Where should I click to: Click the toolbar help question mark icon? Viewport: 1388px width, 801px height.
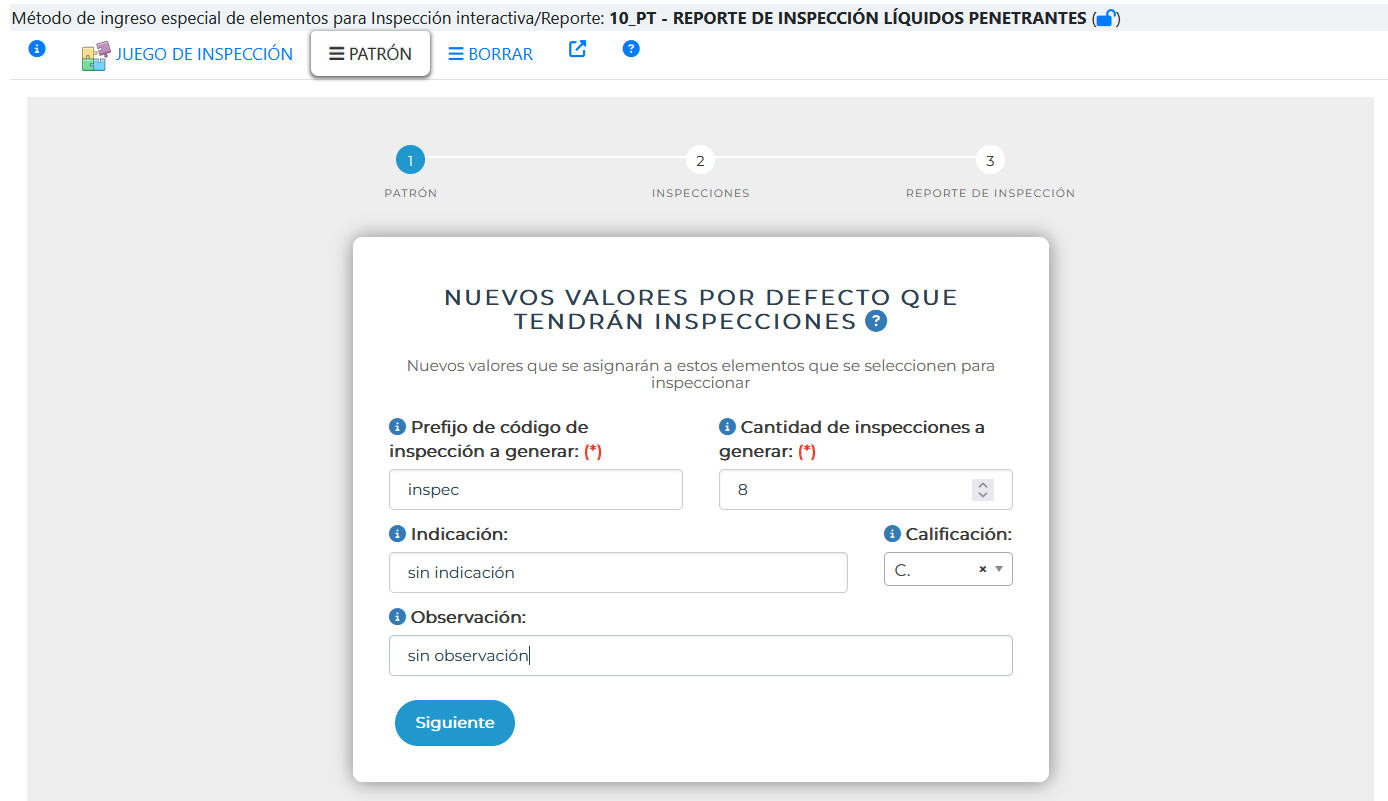coord(631,49)
